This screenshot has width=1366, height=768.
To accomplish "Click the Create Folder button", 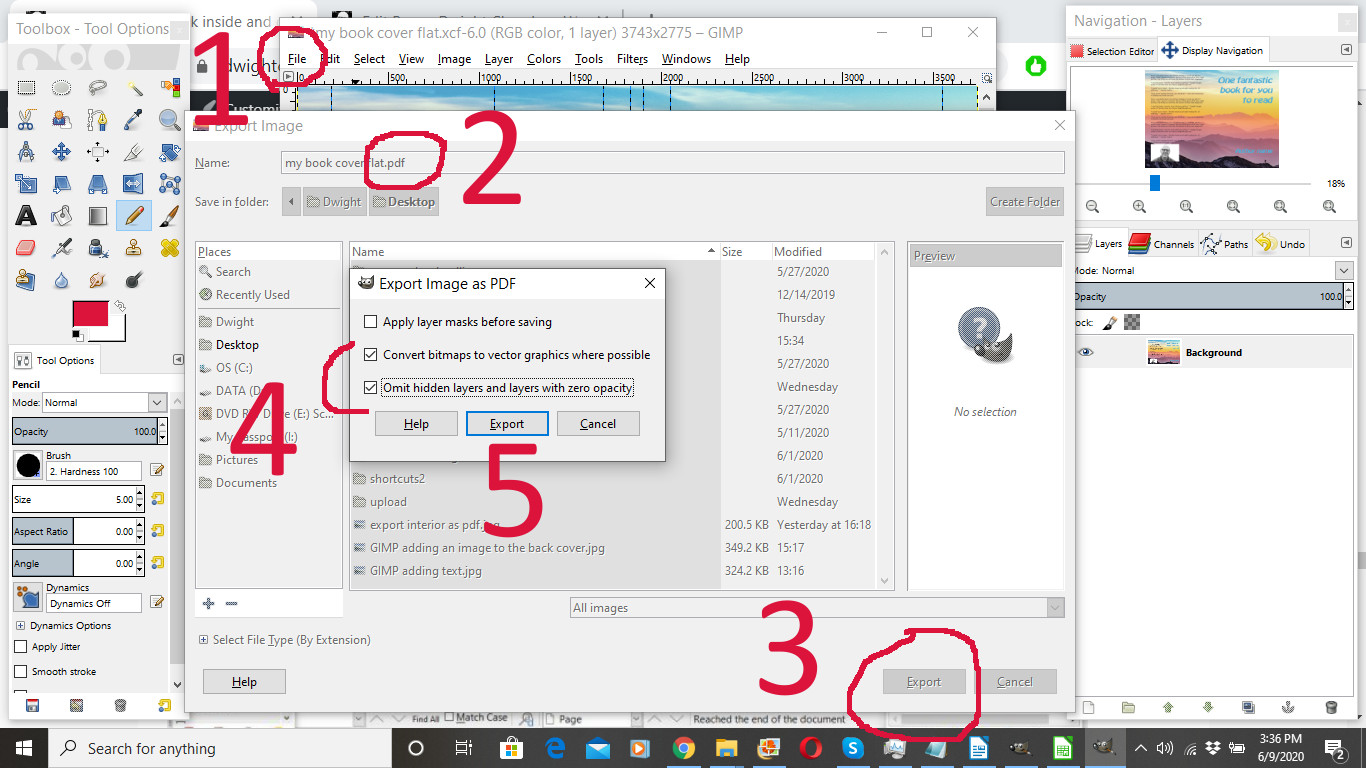I will pyautogui.click(x=1024, y=202).
